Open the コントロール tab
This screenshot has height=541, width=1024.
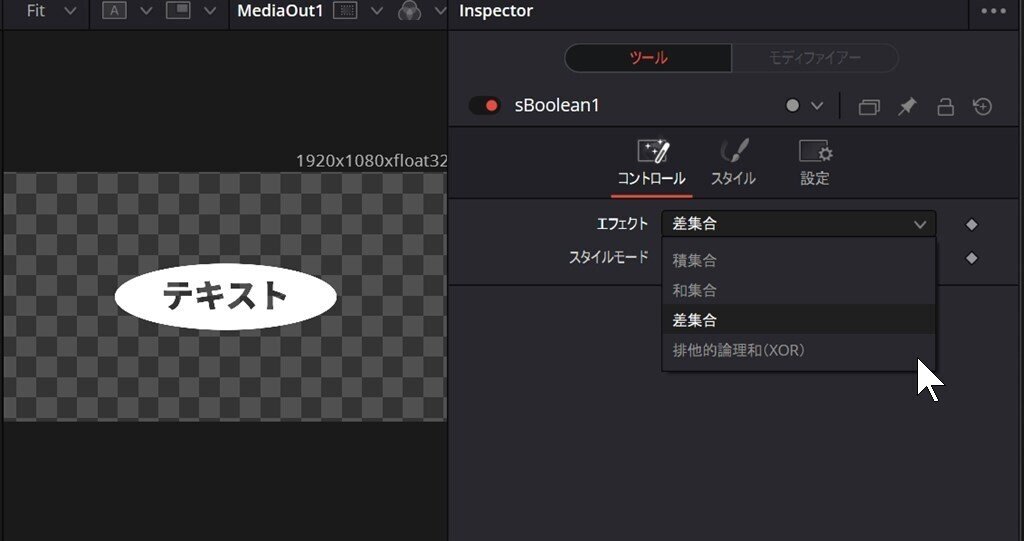click(x=652, y=163)
